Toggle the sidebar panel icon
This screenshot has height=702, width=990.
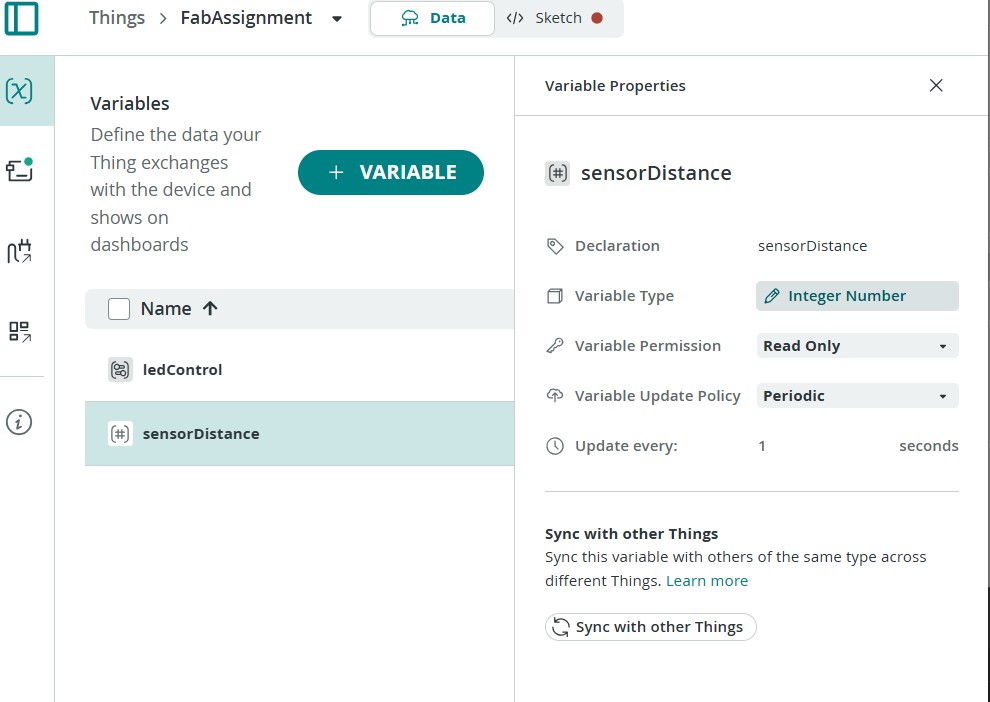(x=21, y=18)
